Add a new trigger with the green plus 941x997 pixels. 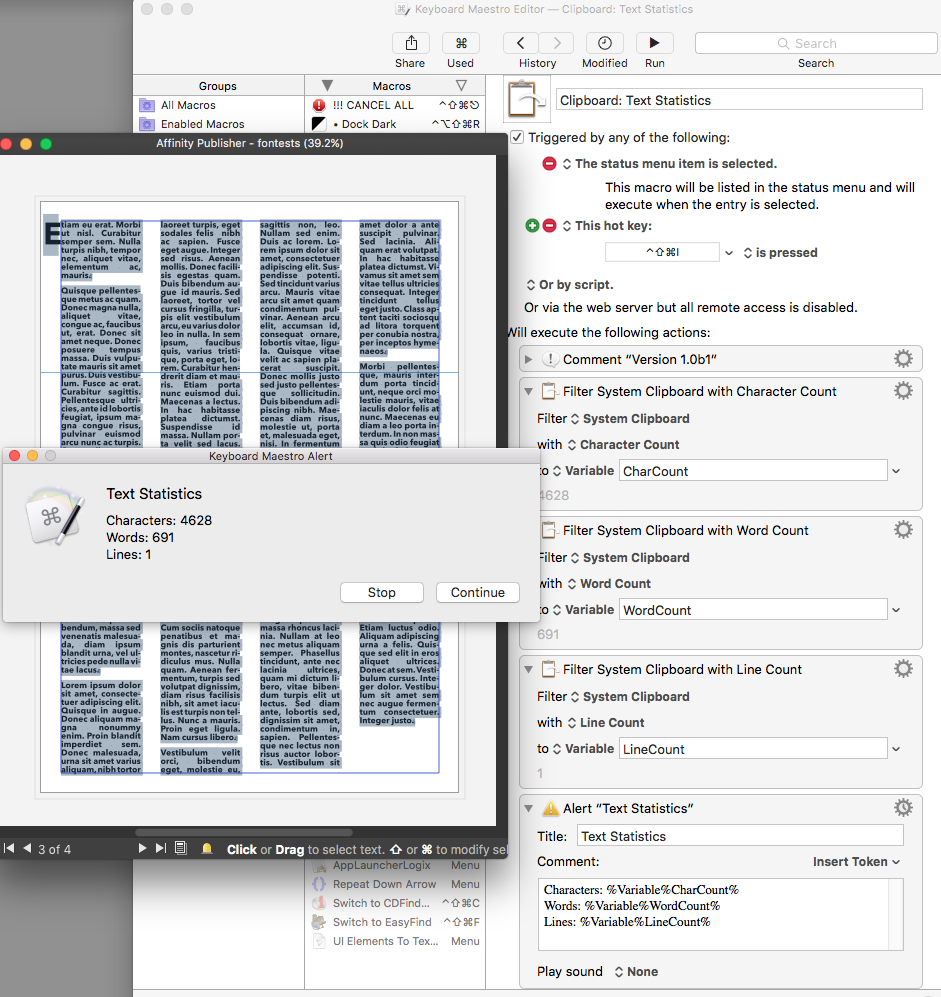pyautogui.click(x=532, y=226)
